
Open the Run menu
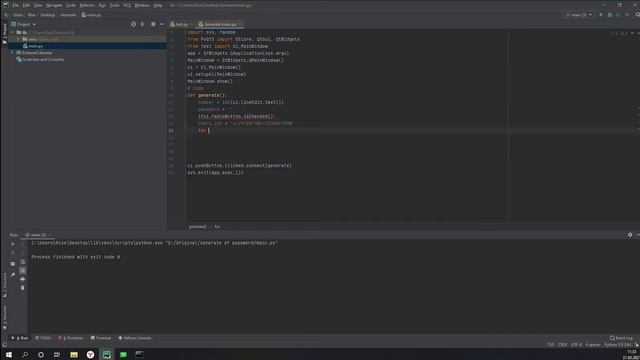[102, 5]
